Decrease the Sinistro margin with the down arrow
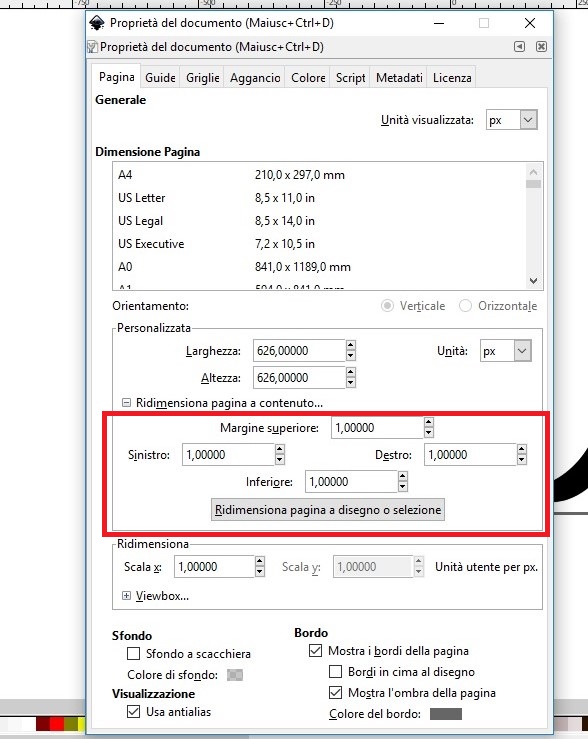 tap(280, 460)
